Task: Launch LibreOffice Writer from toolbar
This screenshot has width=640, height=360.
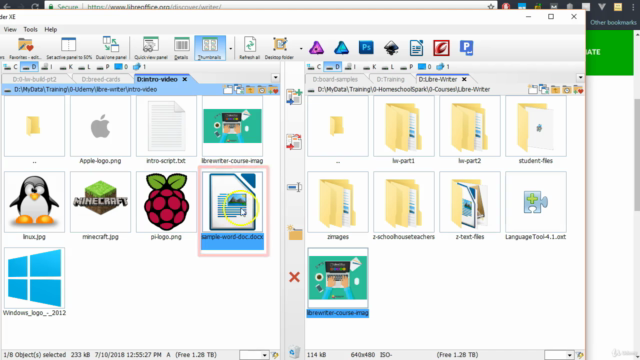Action: (x=416, y=48)
